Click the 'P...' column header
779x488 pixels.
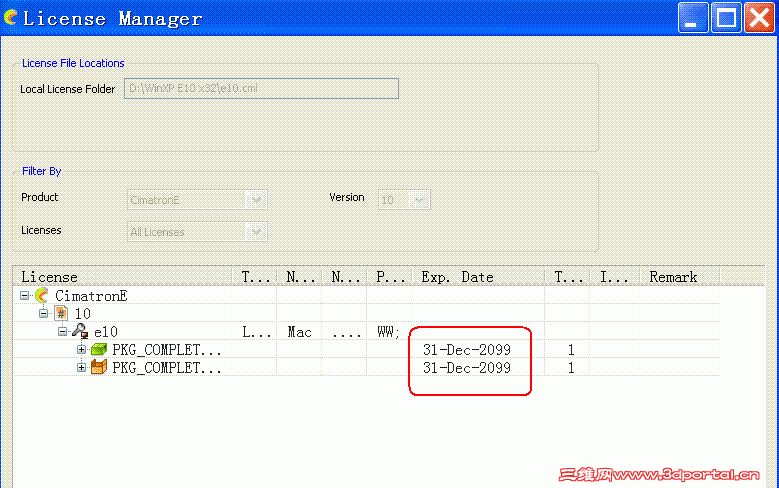[389, 276]
